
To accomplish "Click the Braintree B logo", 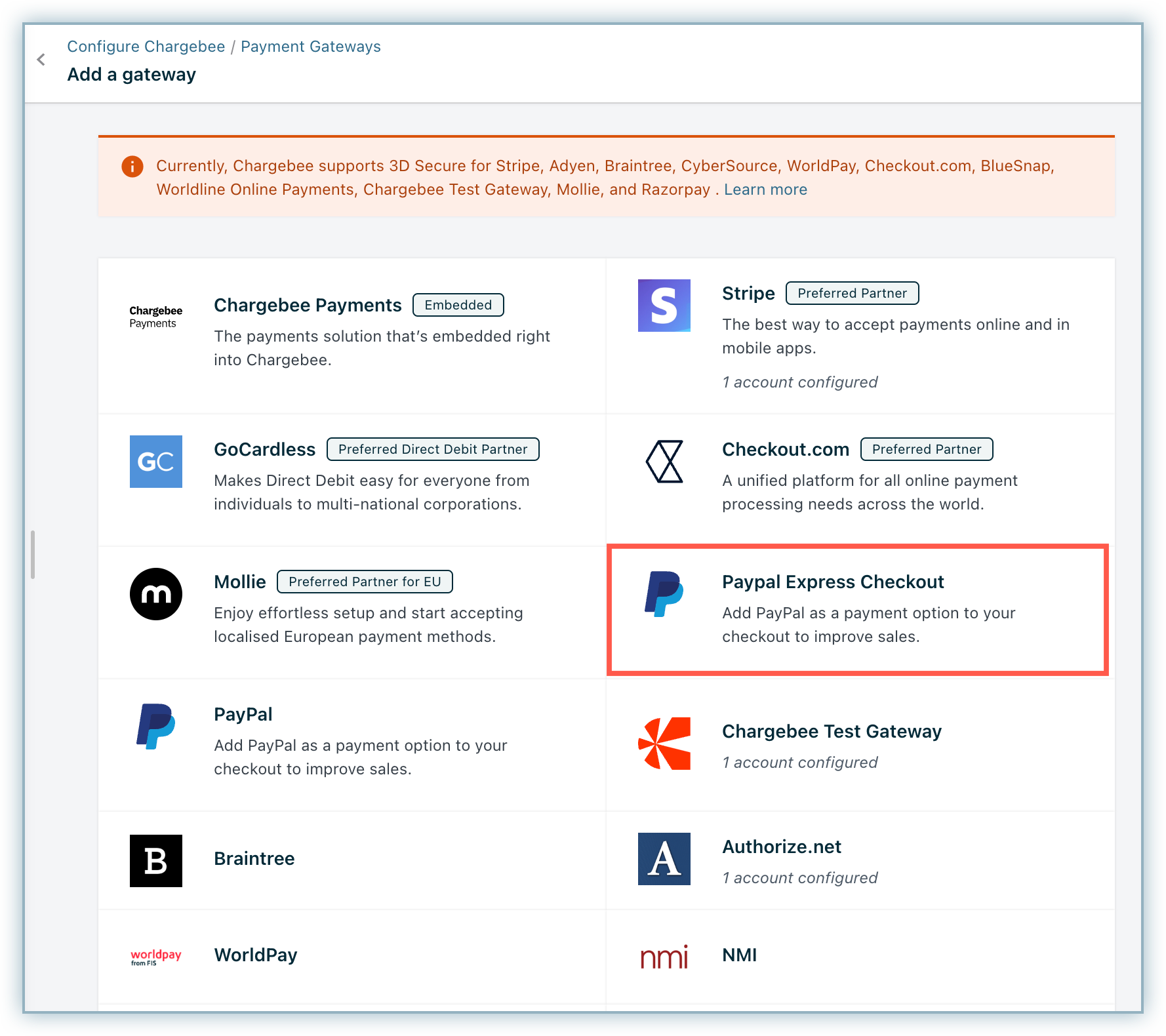I will [156, 860].
